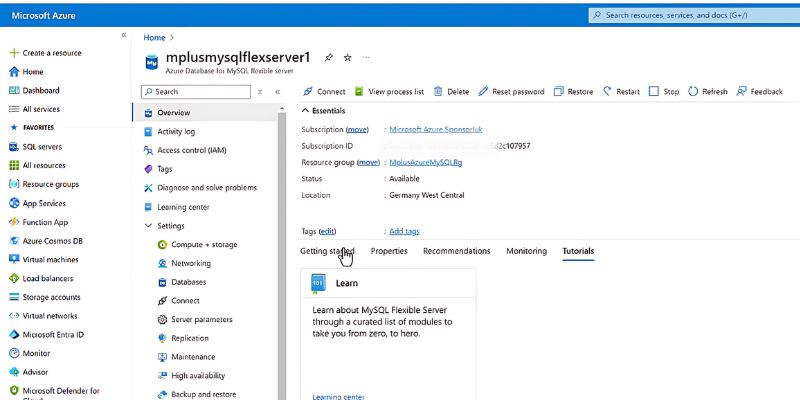Screen dimensions: 800x400
Task: Click Refresh in the command bar
Action: tap(708, 92)
